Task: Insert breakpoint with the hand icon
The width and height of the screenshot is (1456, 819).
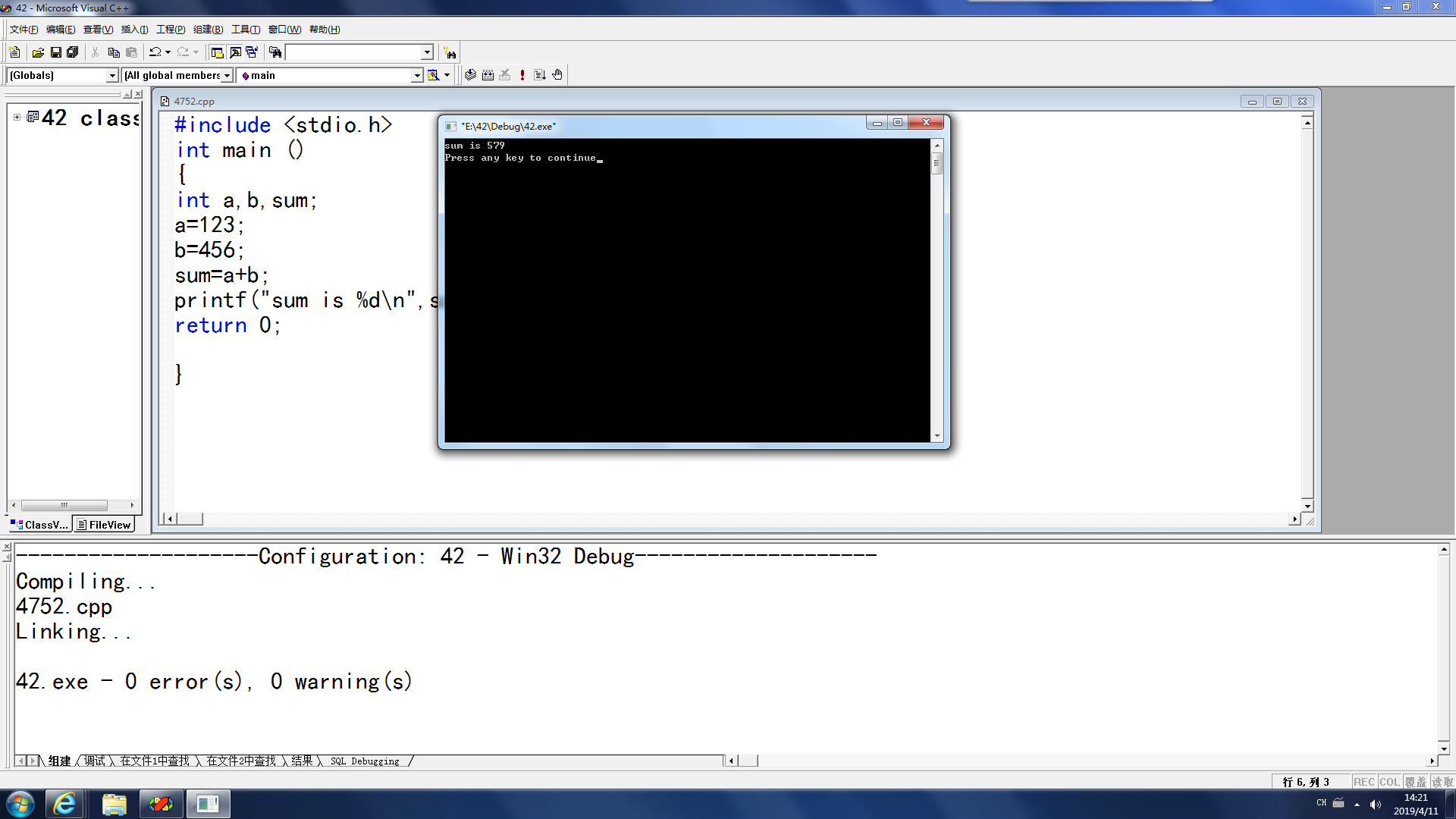Action: (557, 75)
